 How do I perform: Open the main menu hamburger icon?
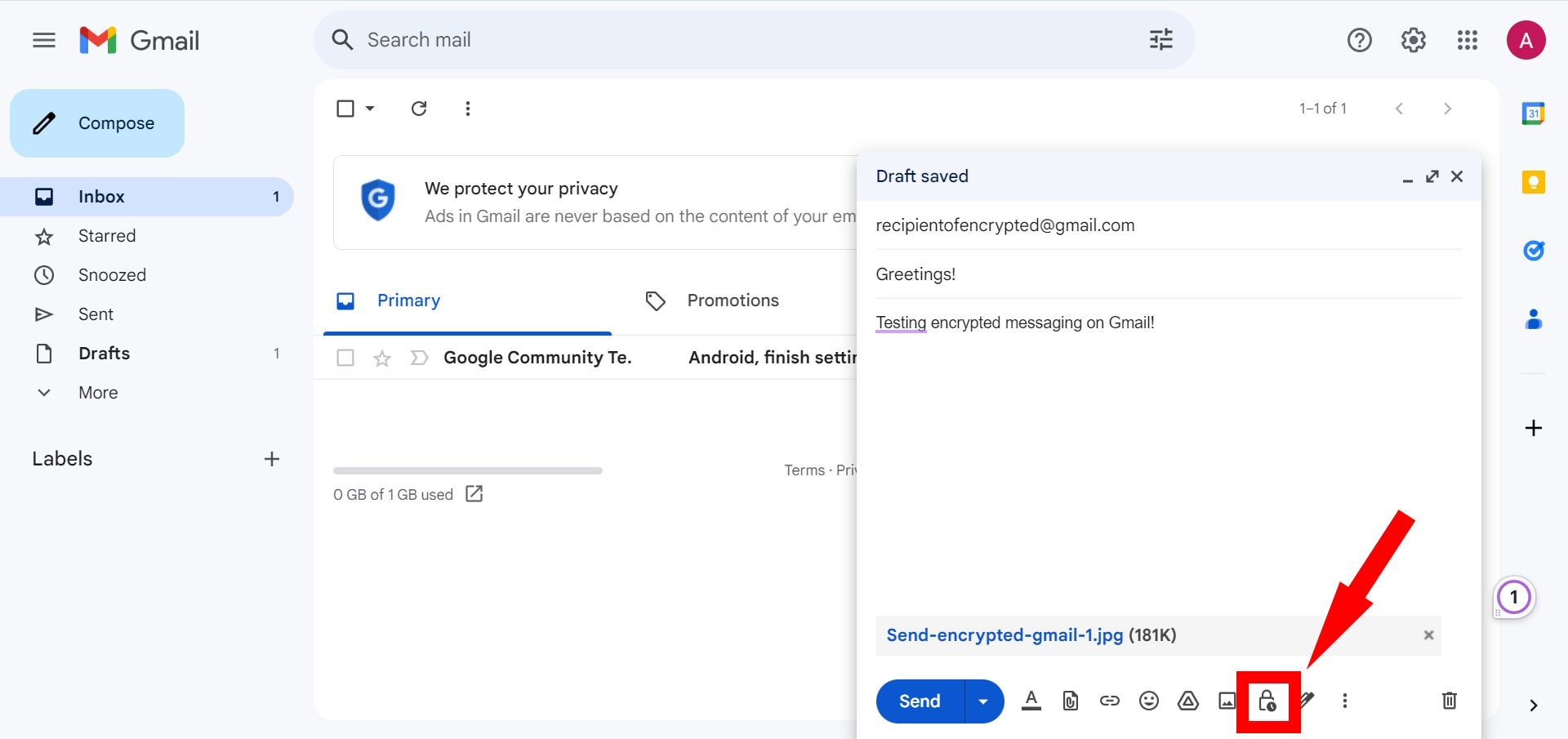pos(44,40)
